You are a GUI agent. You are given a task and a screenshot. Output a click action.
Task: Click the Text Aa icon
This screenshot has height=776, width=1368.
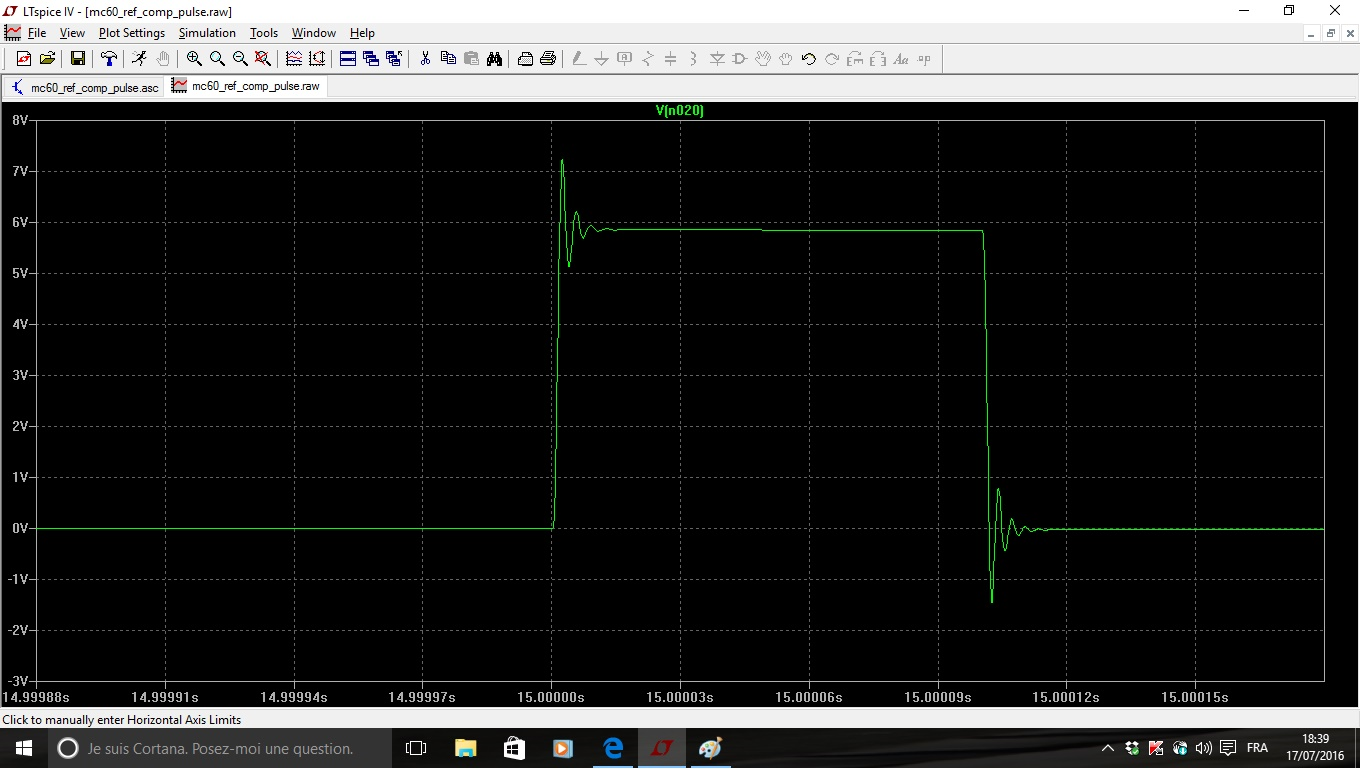901,59
